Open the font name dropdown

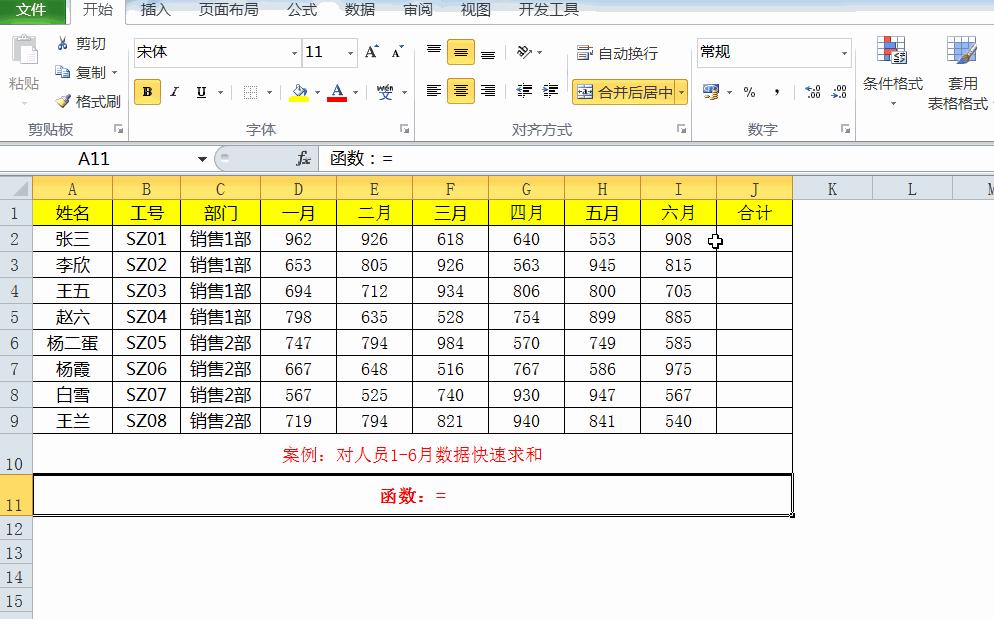point(293,52)
